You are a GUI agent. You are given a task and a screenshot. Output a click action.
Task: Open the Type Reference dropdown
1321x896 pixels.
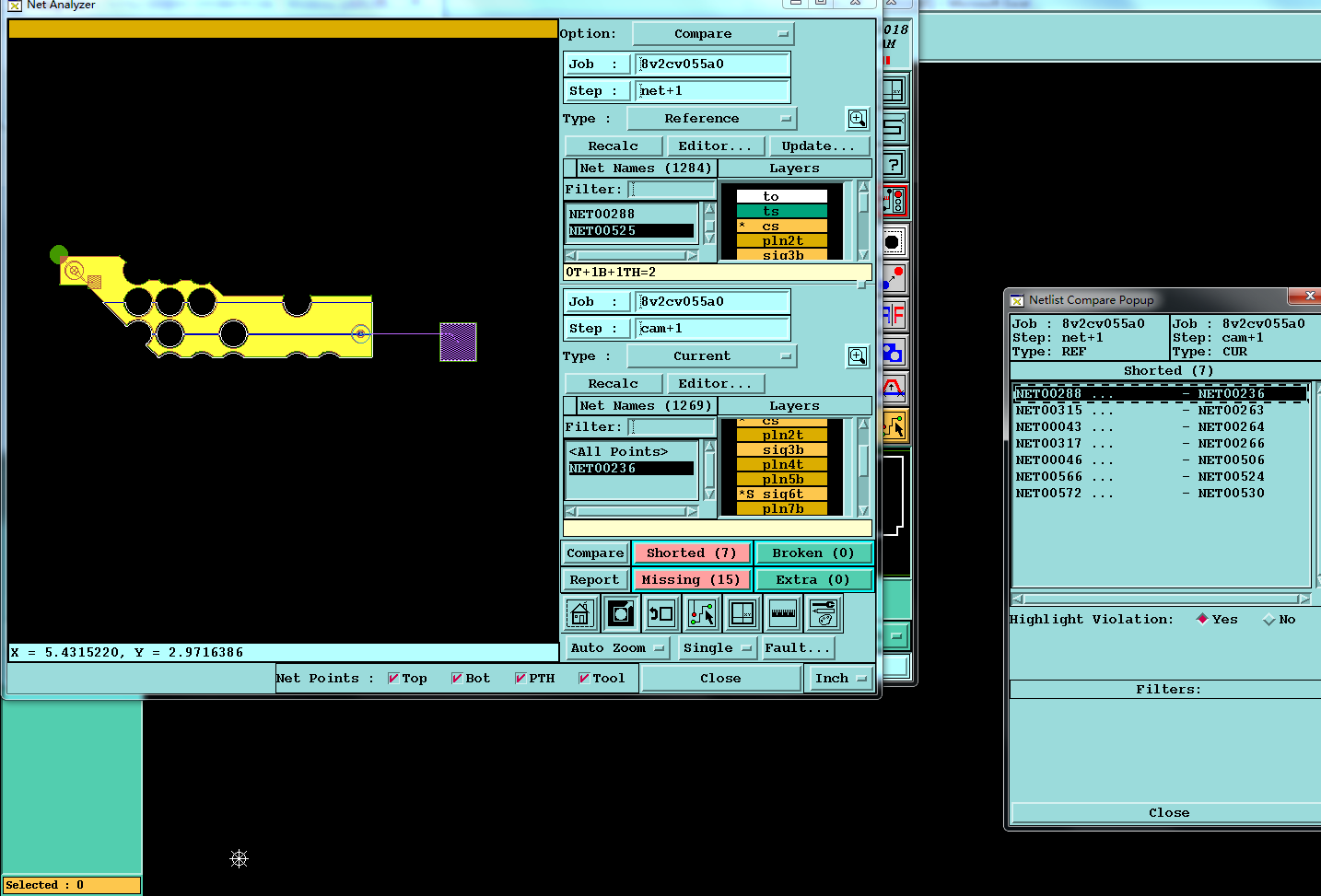coord(711,119)
